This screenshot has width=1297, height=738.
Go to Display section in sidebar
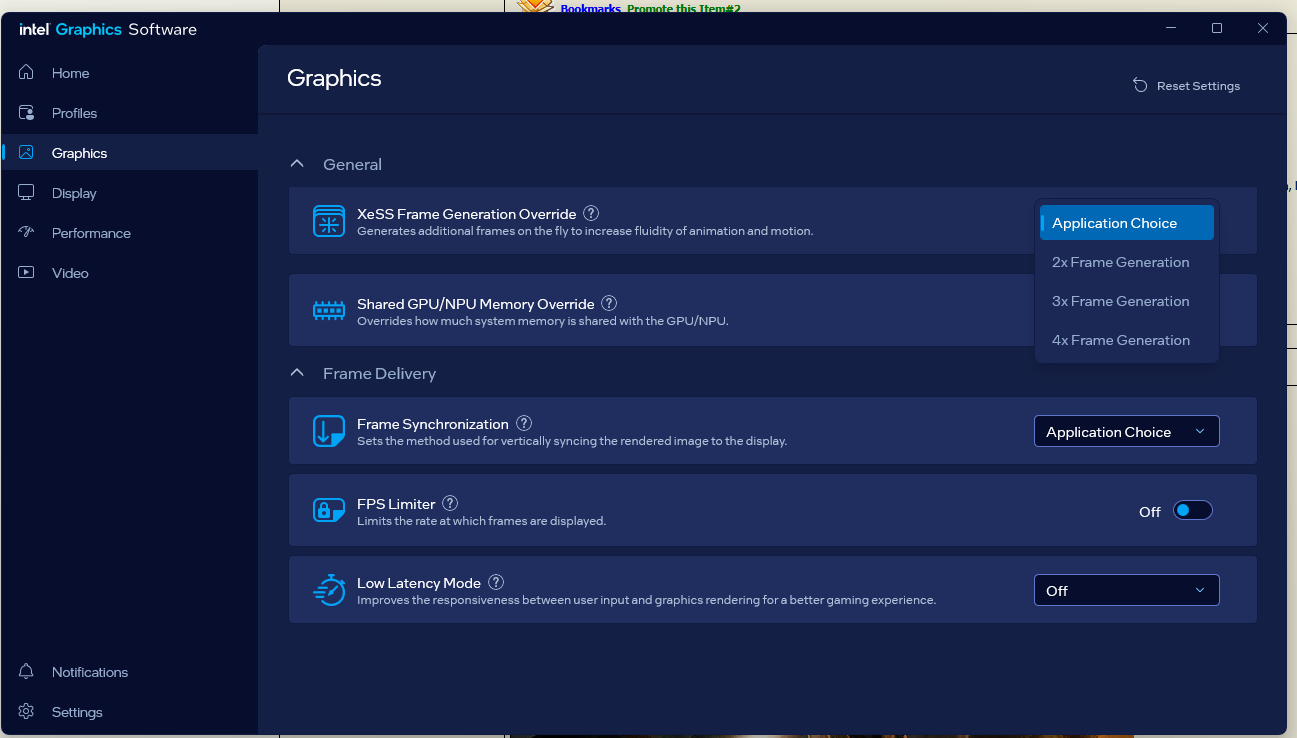[74, 193]
